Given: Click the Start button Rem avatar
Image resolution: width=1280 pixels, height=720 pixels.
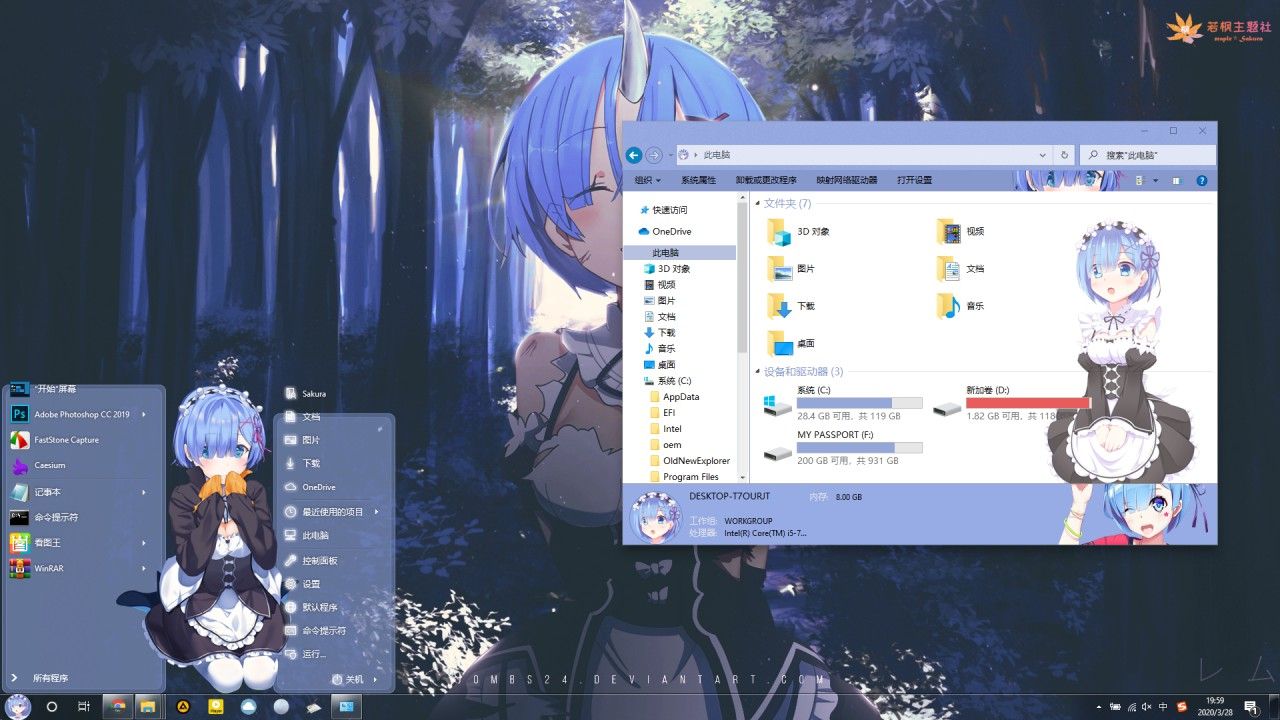Looking at the screenshot, I should [17, 706].
